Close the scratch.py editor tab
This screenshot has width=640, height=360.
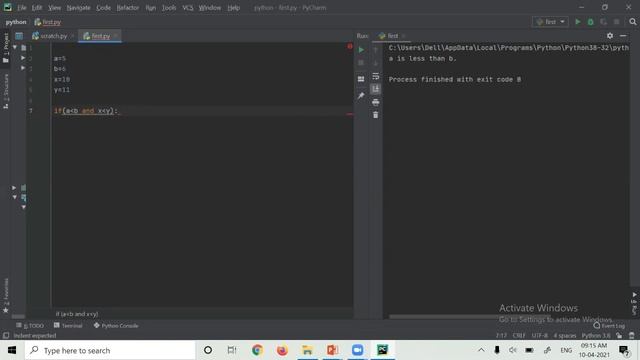click(72, 36)
